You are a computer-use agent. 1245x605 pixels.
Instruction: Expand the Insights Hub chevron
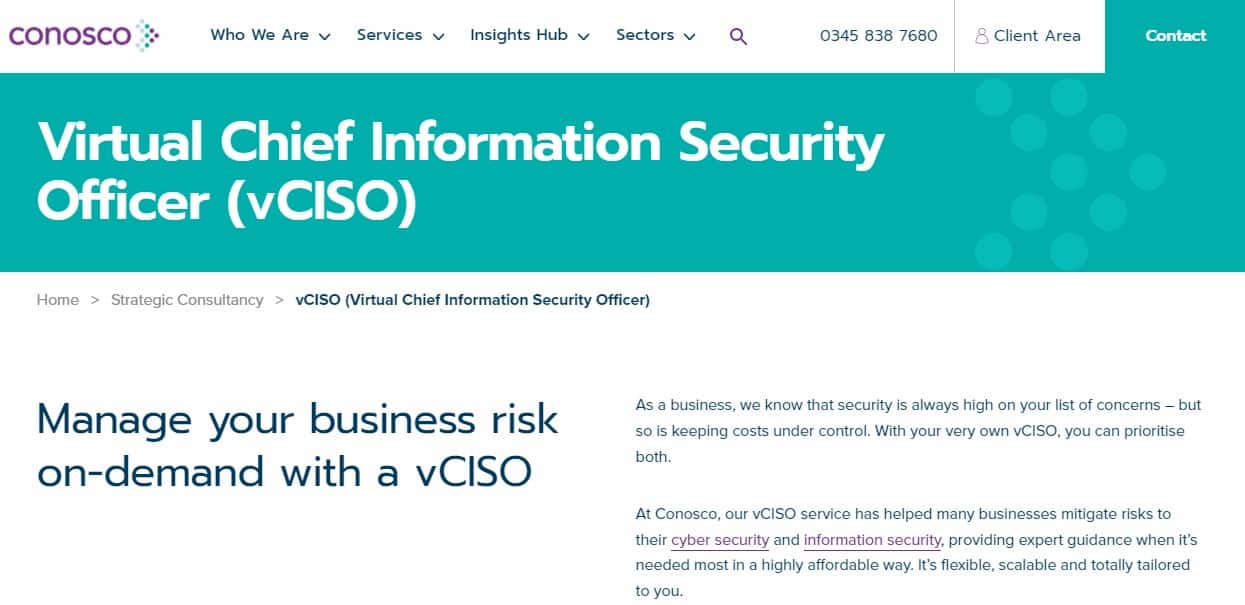tap(583, 36)
